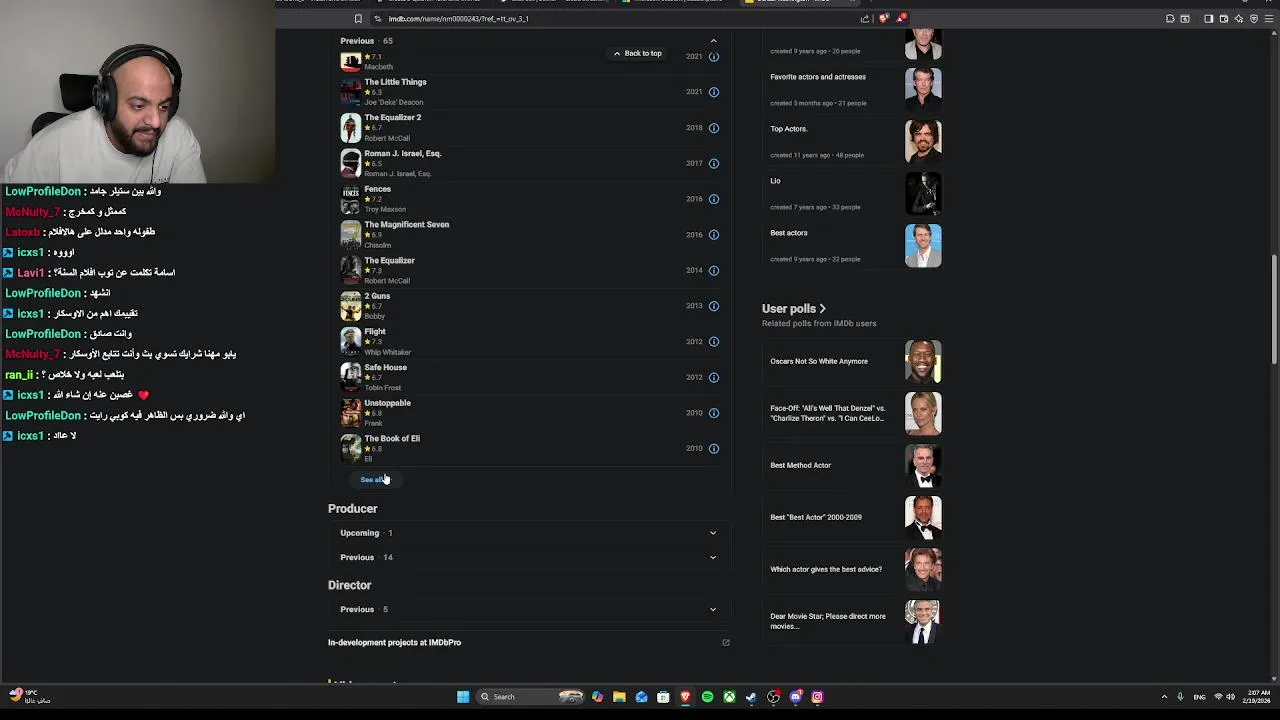Click the ENG language indicator
The height and width of the screenshot is (720, 1280).
click(1199, 697)
